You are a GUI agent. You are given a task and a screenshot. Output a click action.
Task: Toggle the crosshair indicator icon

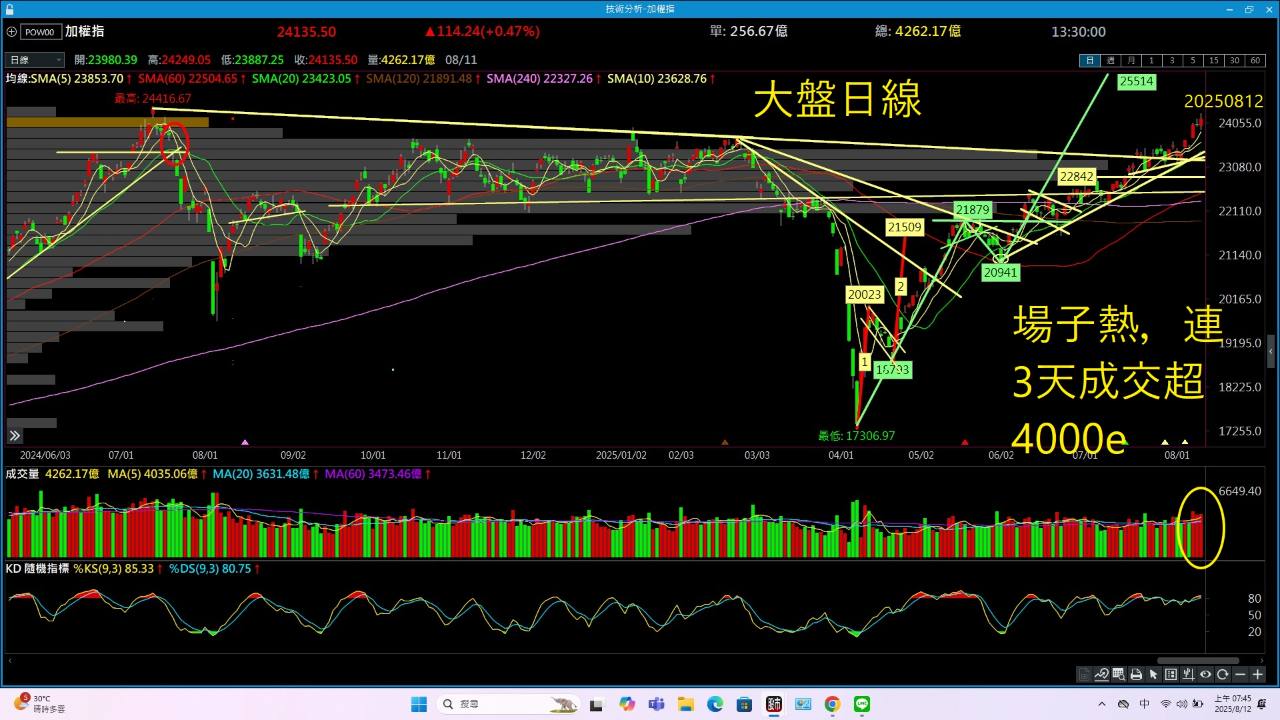pyautogui.click(x=1188, y=675)
